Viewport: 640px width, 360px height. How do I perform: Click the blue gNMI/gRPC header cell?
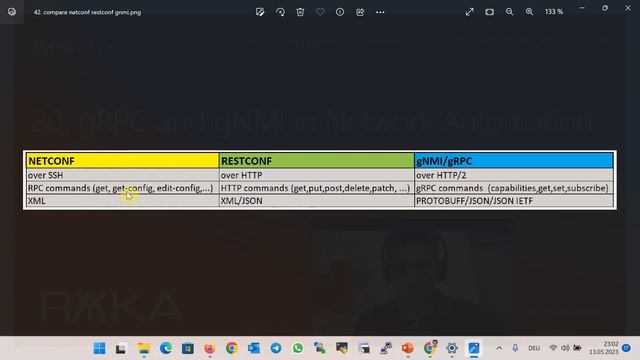tap(513, 161)
